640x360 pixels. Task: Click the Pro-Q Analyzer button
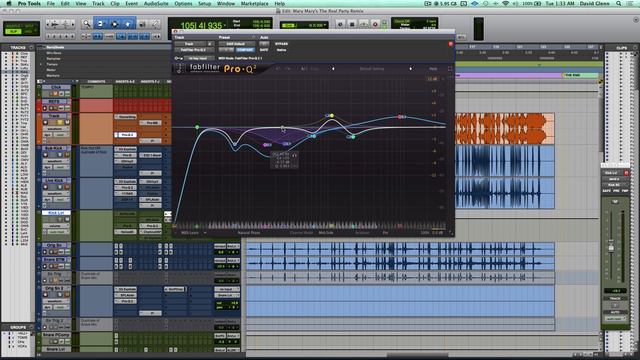click(x=362, y=233)
